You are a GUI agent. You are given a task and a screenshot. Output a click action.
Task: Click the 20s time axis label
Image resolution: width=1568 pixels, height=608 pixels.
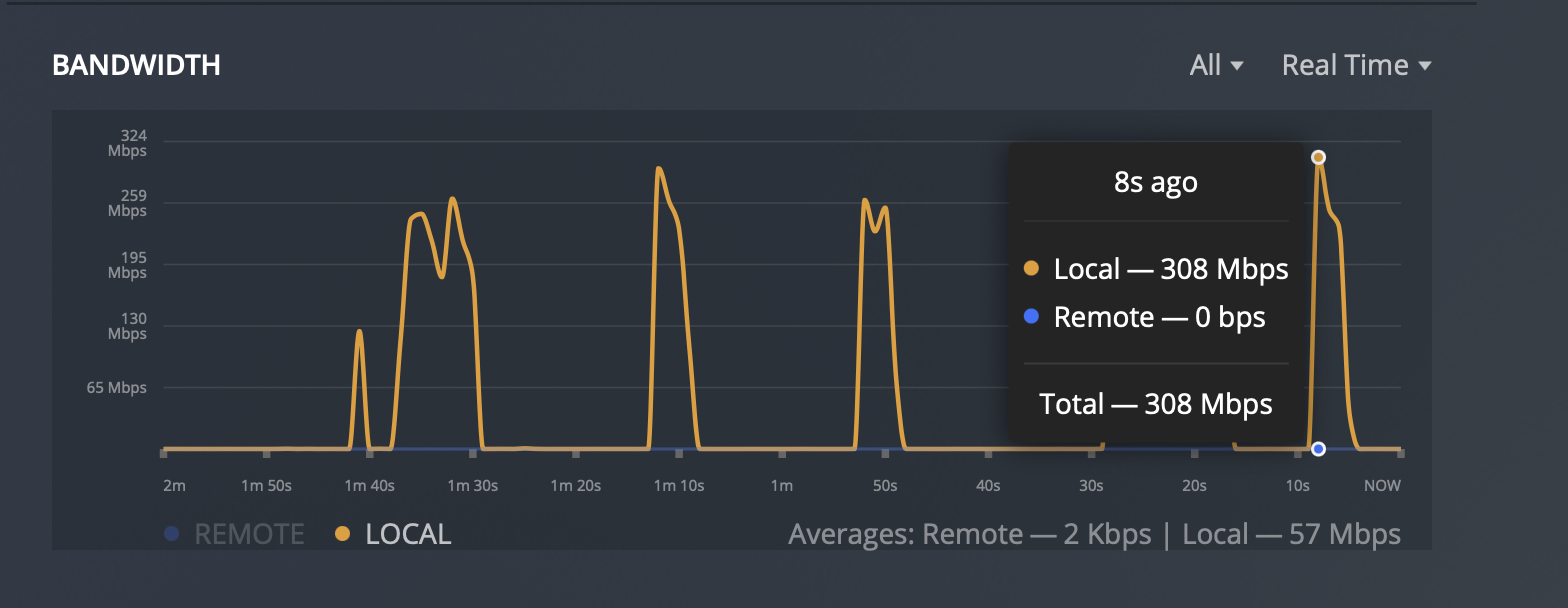[x=1194, y=486]
